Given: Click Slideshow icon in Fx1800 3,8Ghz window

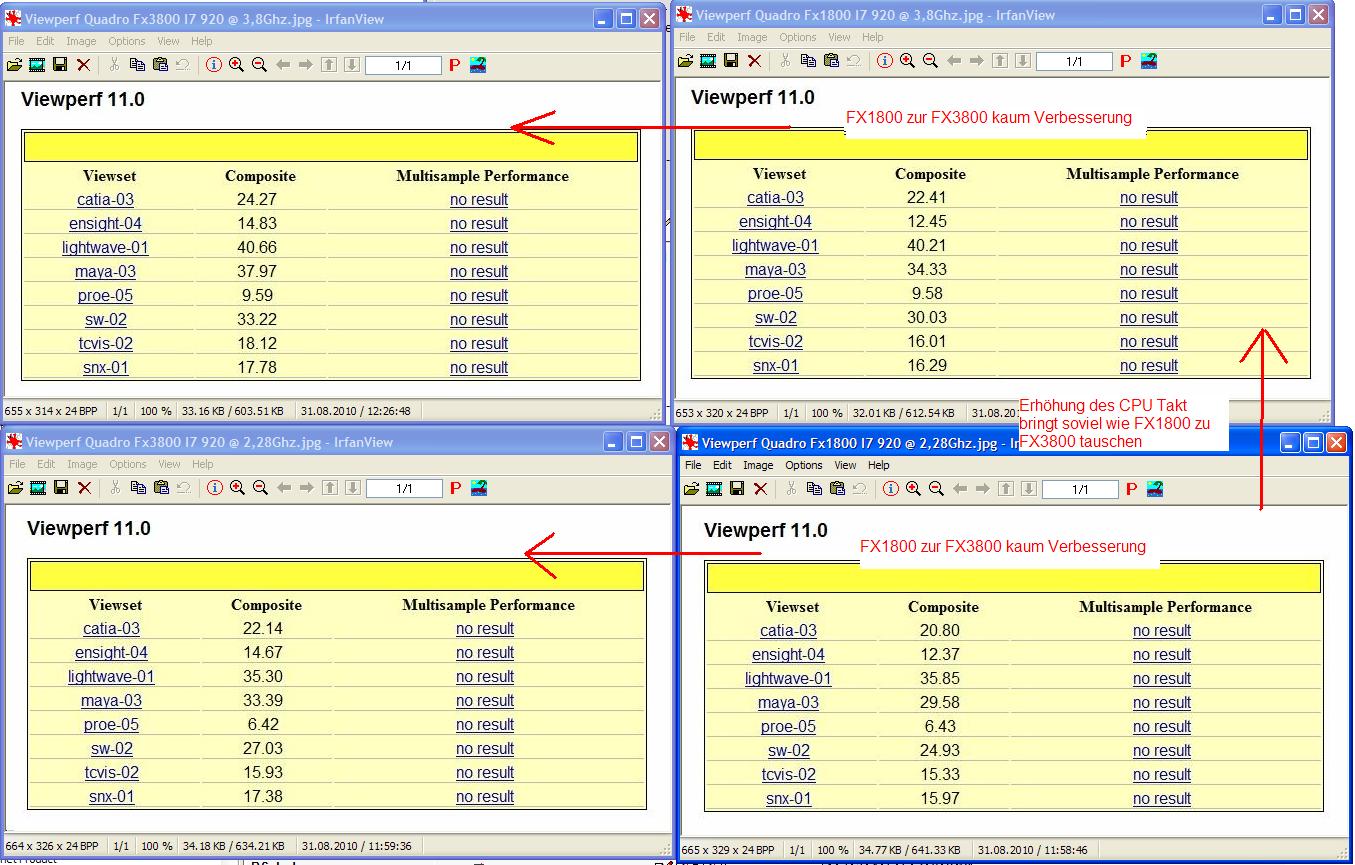Looking at the screenshot, I should (x=708, y=61).
